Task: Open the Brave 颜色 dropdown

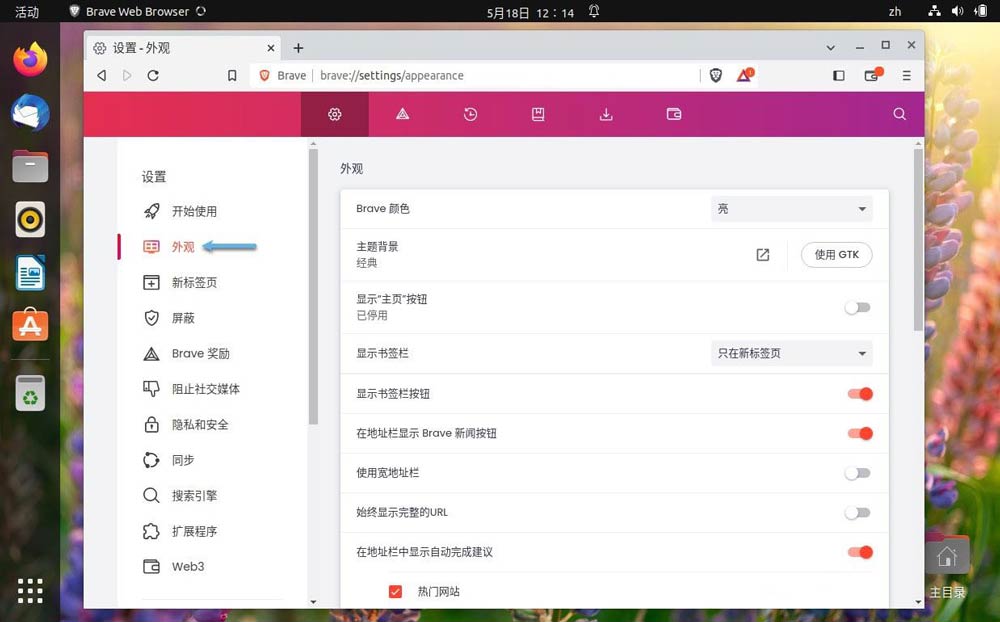Action: [x=790, y=209]
